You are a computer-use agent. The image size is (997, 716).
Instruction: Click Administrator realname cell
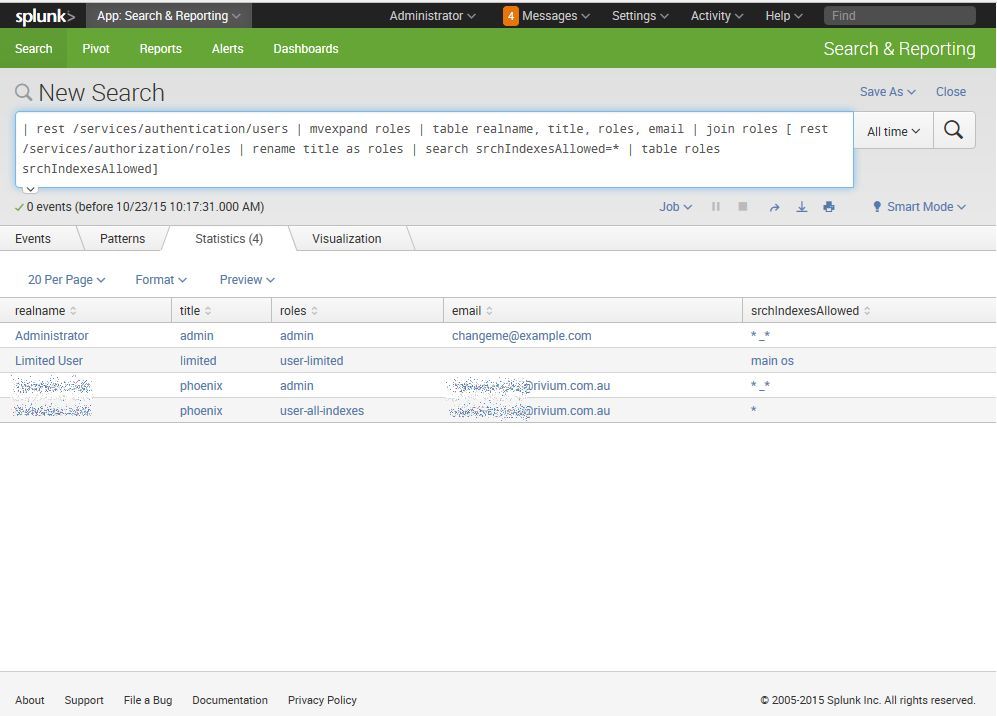click(x=52, y=336)
